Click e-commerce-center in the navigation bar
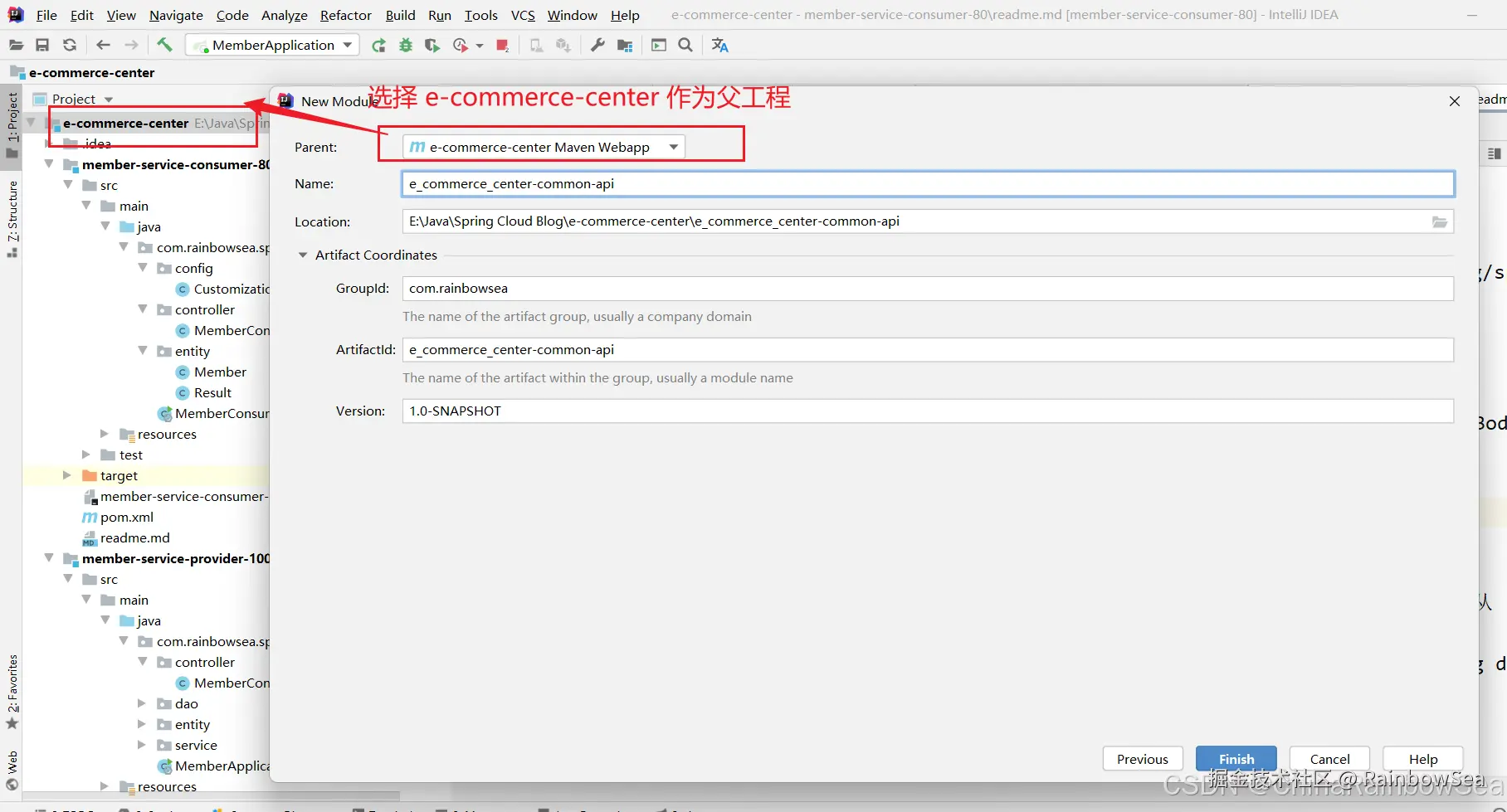Image resolution: width=1507 pixels, height=812 pixels. coord(91,73)
